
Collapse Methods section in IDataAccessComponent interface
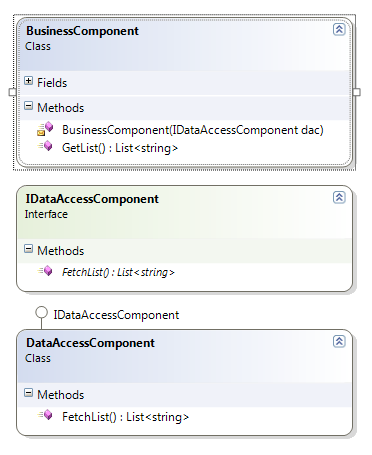(29, 249)
